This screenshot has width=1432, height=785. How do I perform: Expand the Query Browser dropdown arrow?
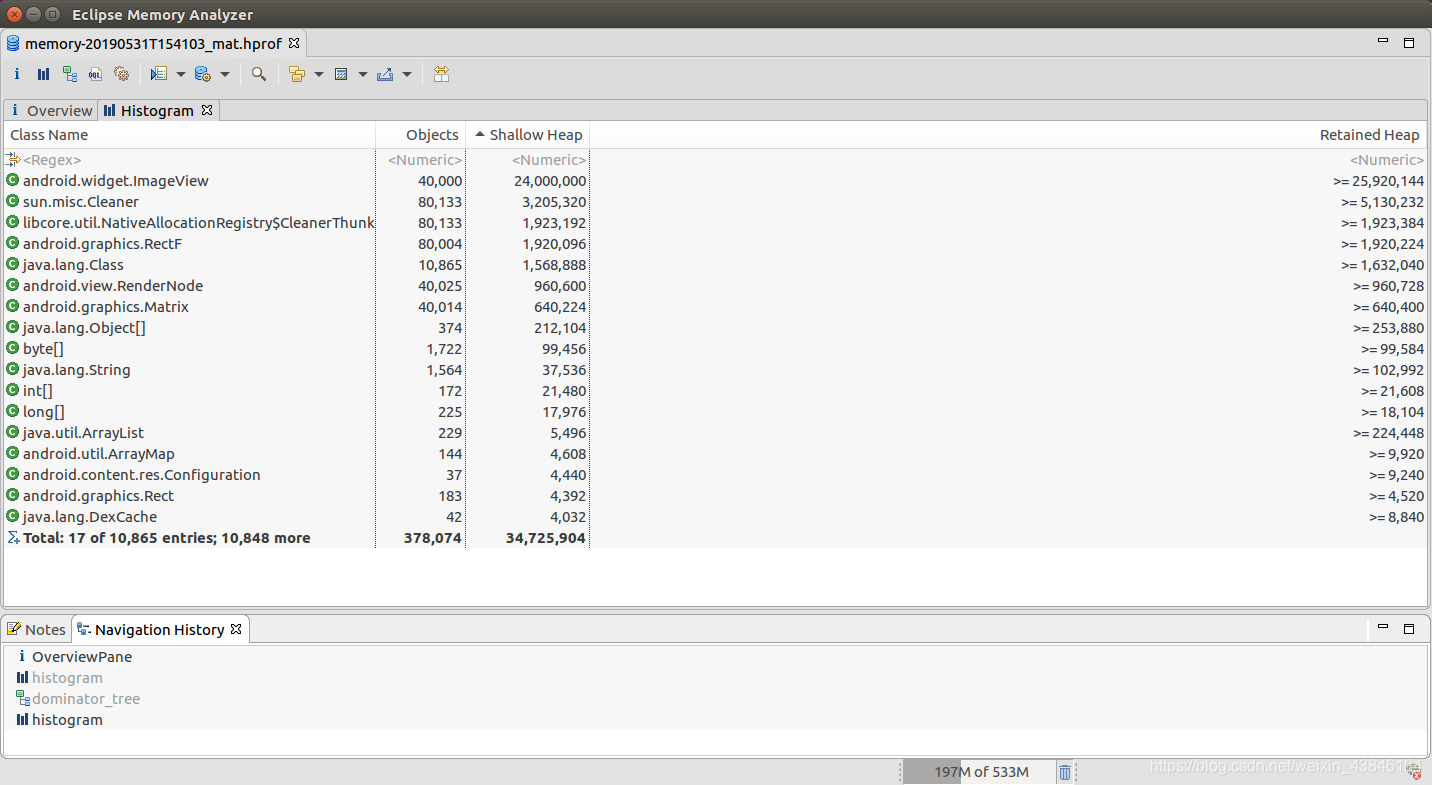[225, 74]
